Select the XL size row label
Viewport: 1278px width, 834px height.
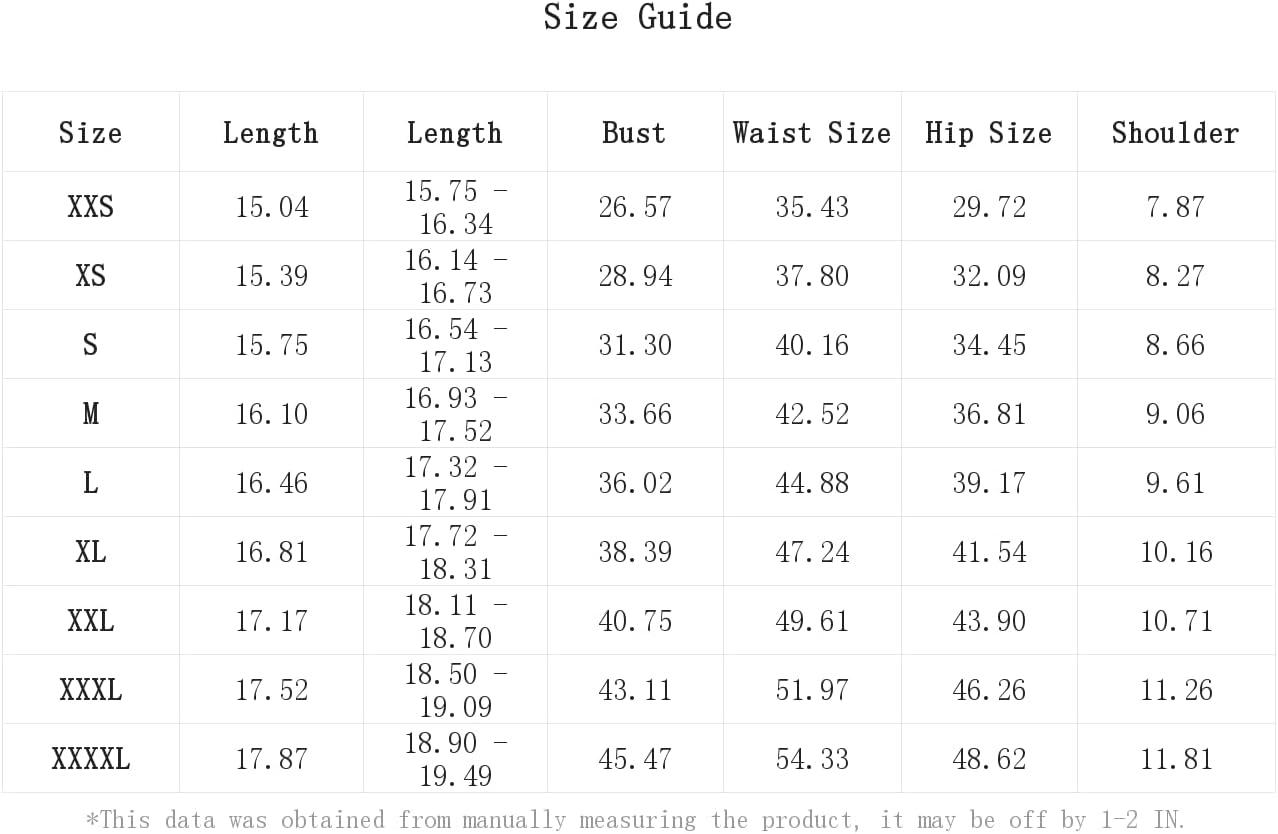(x=90, y=552)
